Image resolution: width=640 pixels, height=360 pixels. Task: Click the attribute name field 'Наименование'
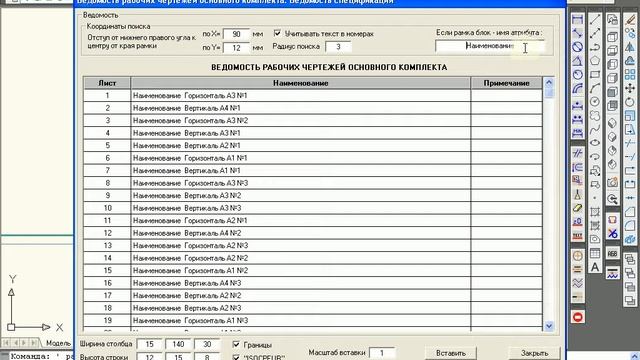[x=490, y=46]
